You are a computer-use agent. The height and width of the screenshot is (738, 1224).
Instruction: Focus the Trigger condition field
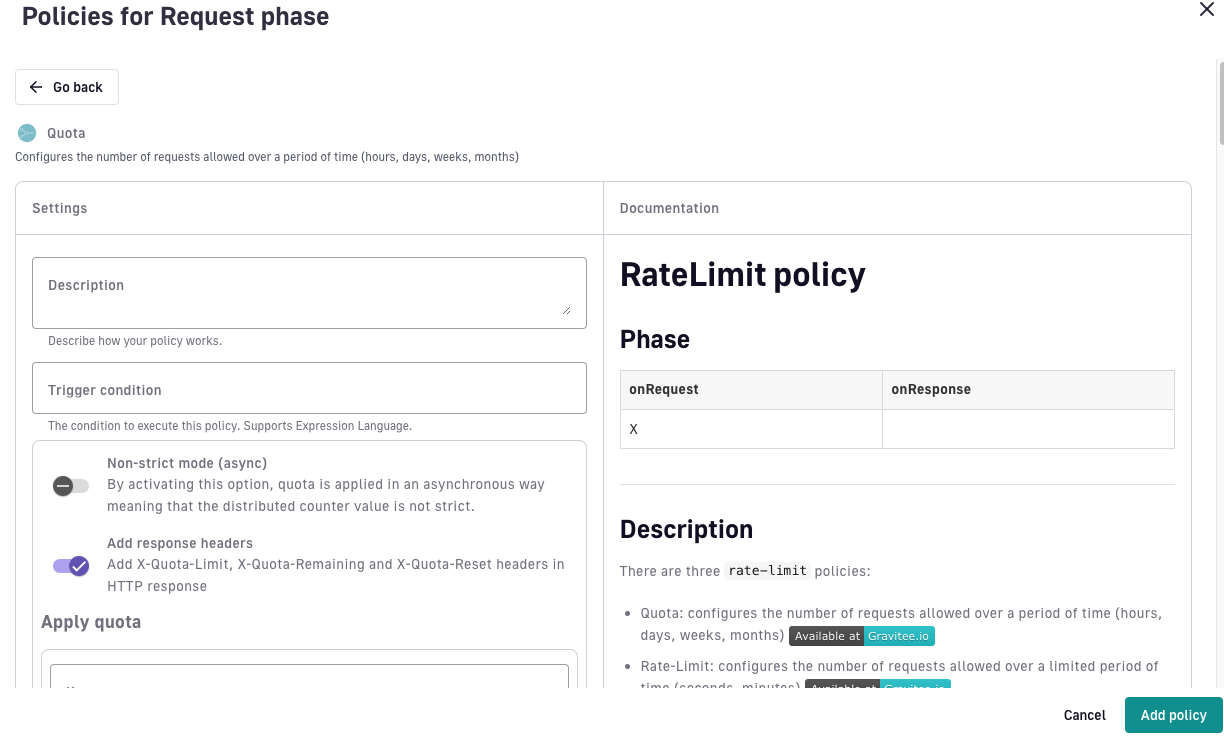pyautogui.click(x=309, y=388)
